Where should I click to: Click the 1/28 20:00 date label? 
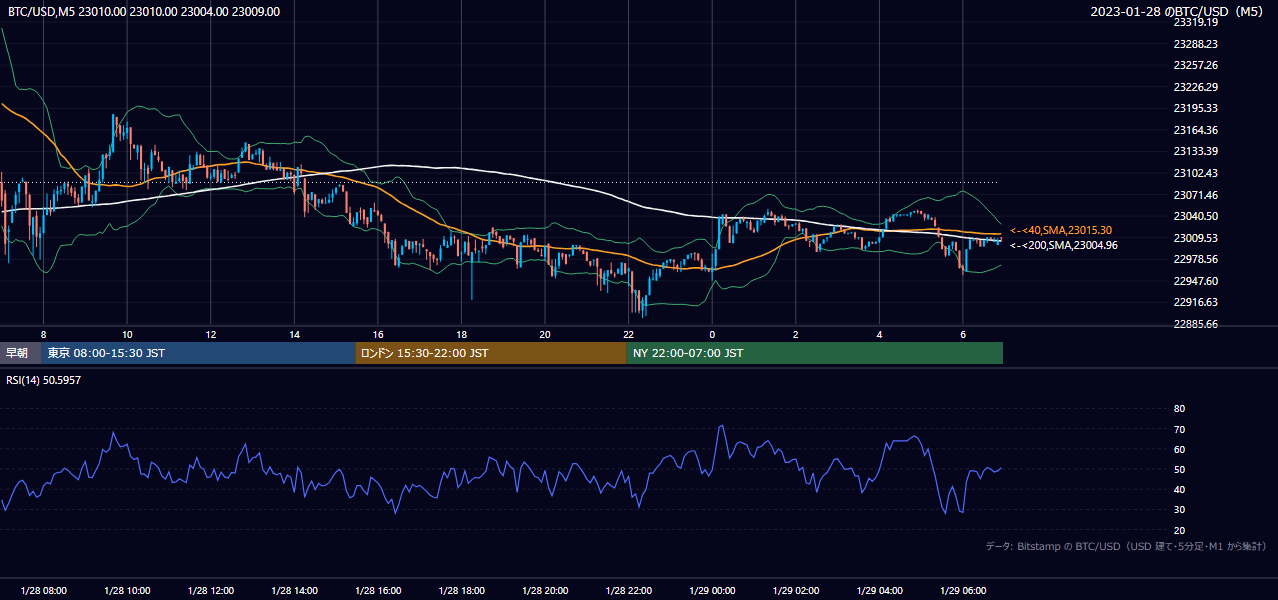pos(545,591)
